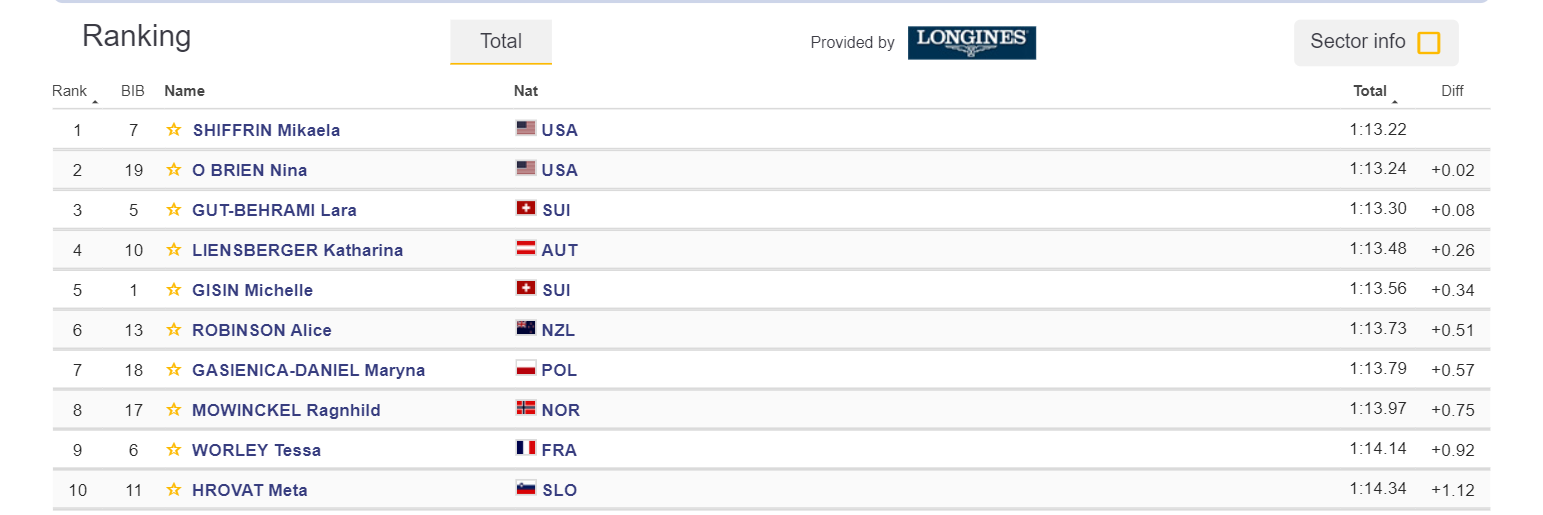Open the athlete page for SHIFFRIN Mikaela

[266, 130]
